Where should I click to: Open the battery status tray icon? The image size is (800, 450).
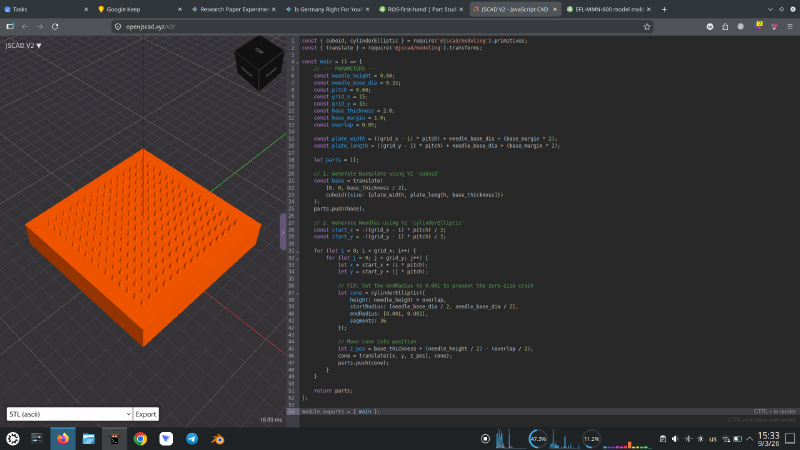click(738, 439)
